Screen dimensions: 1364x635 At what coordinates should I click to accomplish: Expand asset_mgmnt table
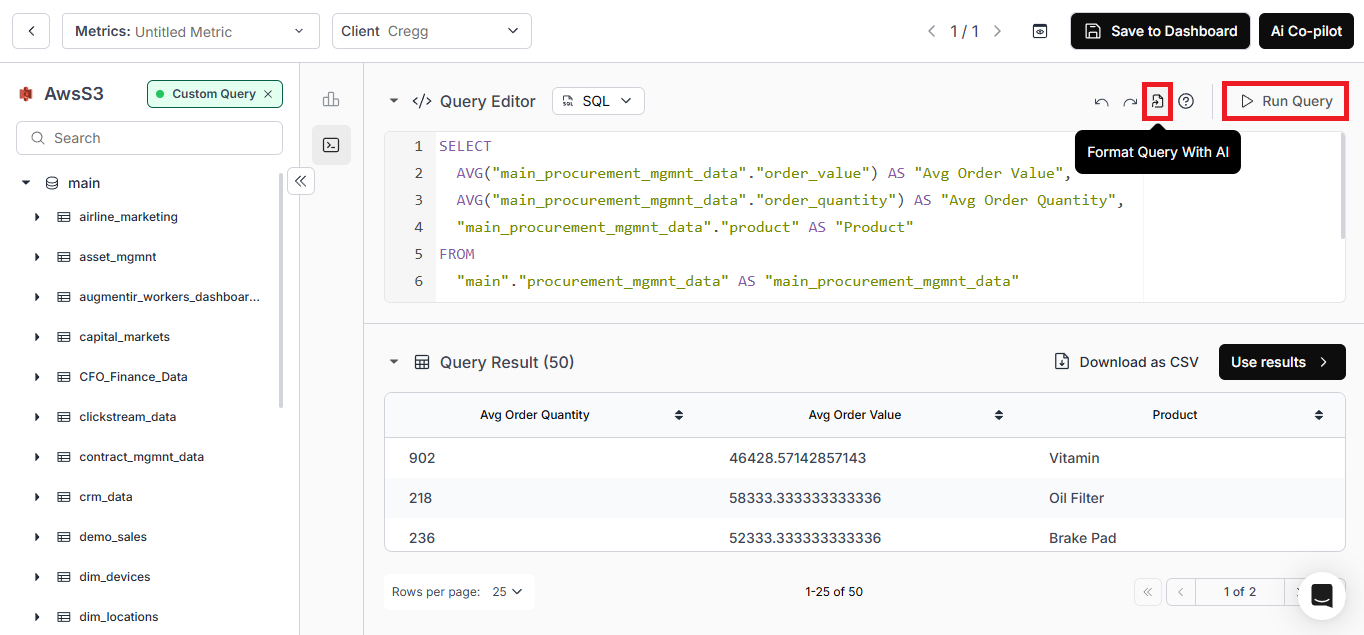tap(37, 257)
